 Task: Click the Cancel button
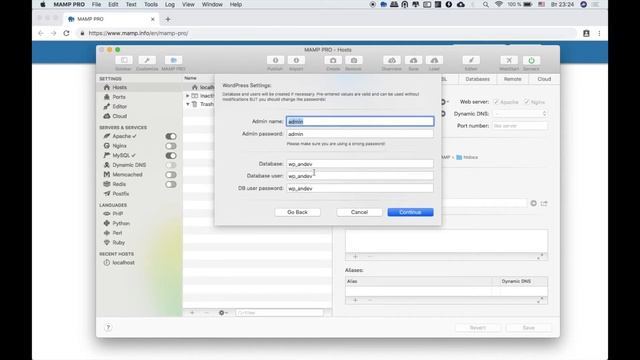[359, 212]
